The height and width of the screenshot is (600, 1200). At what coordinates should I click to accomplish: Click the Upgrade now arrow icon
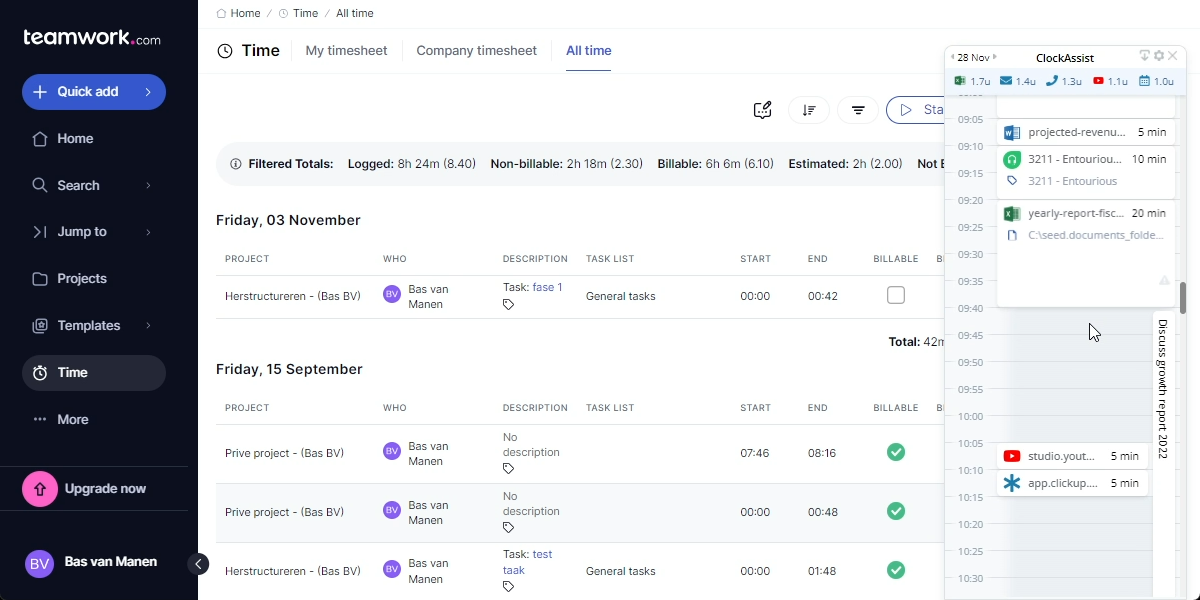[40, 489]
